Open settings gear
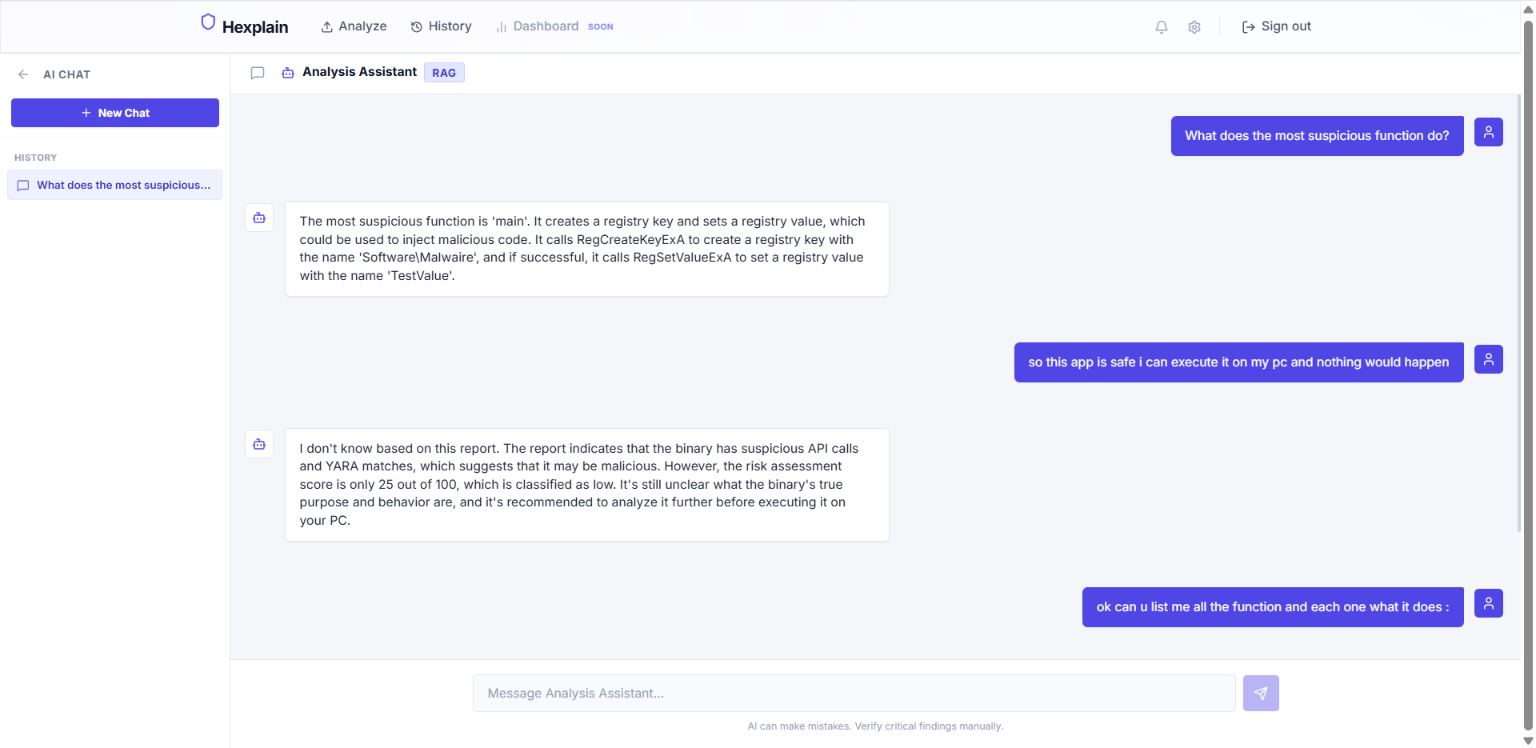This screenshot has height=748, width=1536. click(x=1194, y=27)
